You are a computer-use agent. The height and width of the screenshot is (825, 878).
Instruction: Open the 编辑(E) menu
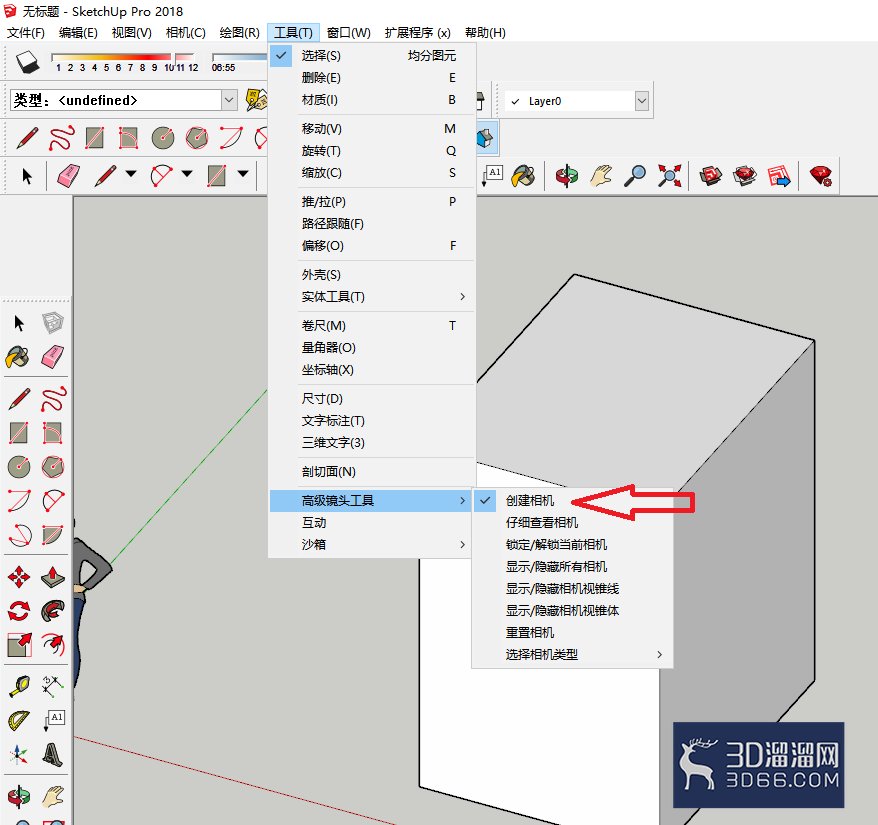[78, 32]
